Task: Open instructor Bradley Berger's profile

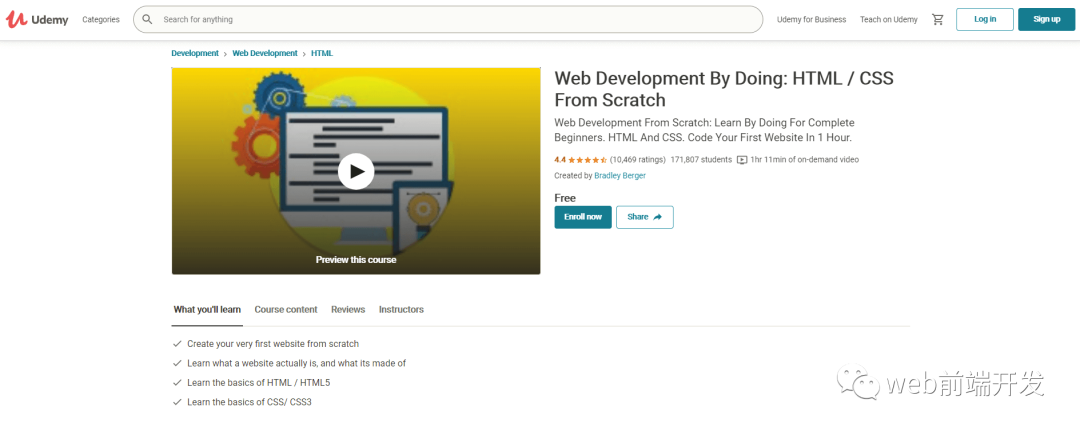Action: pyautogui.click(x=620, y=176)
